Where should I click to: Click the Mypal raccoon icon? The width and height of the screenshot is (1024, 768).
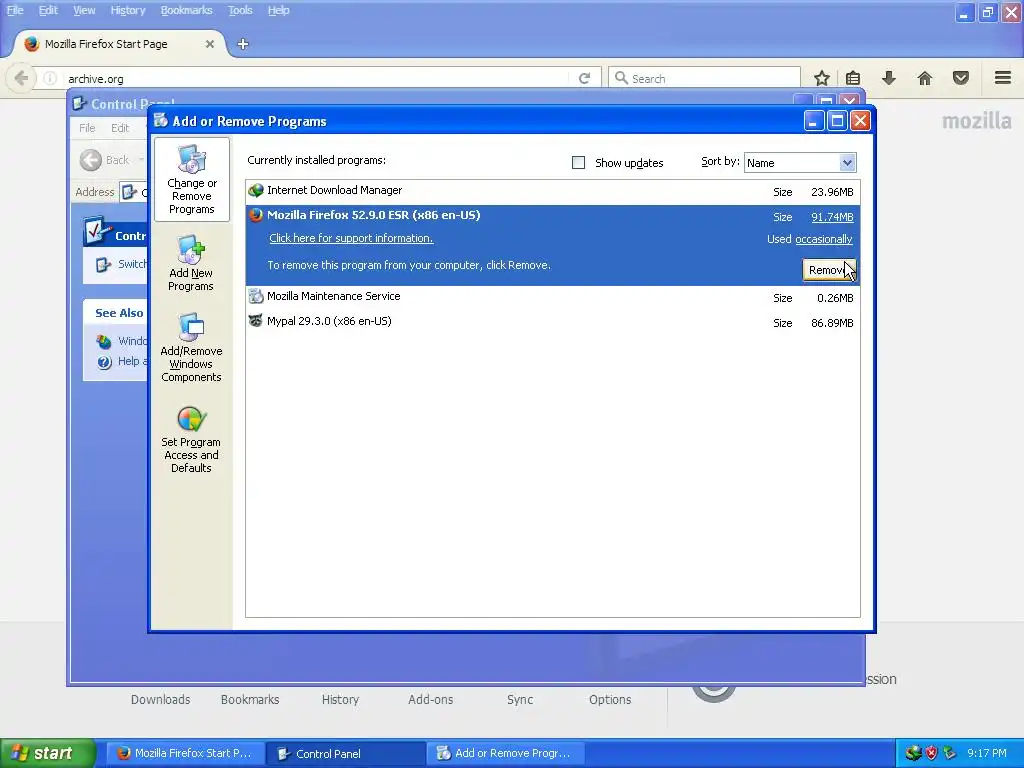click(256, 321)
